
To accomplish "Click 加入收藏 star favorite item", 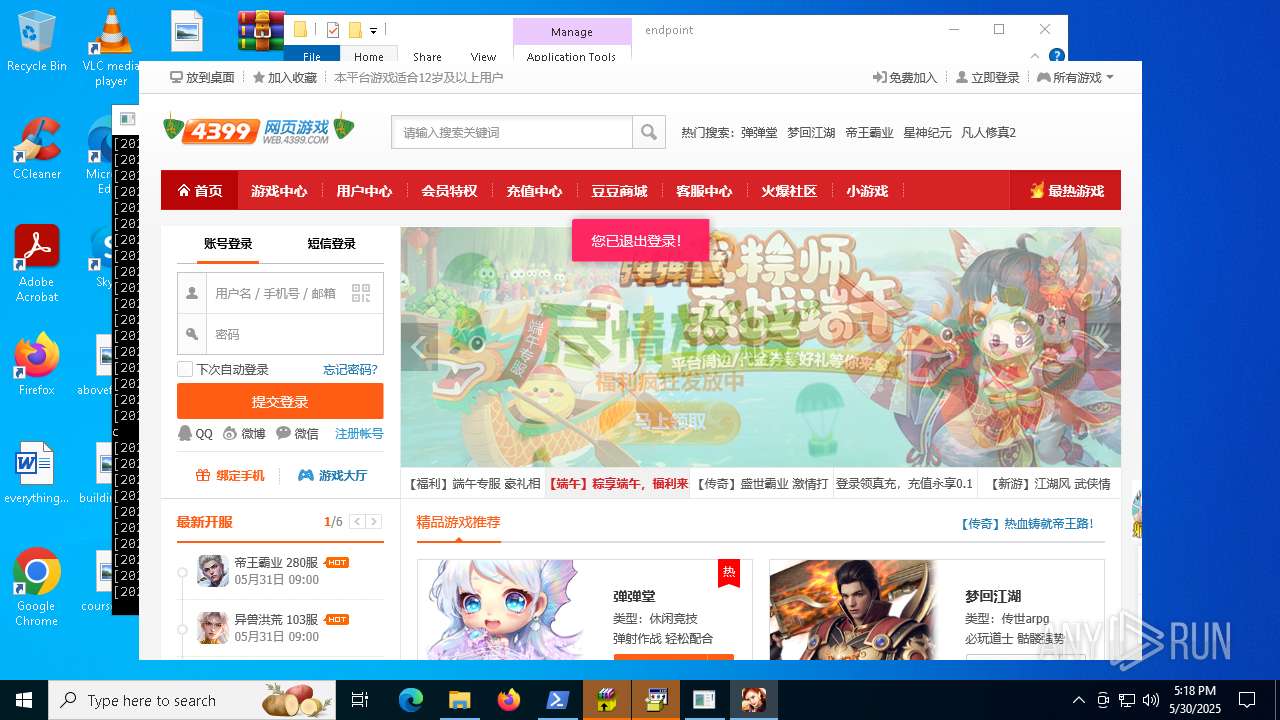I will point(285,77).
